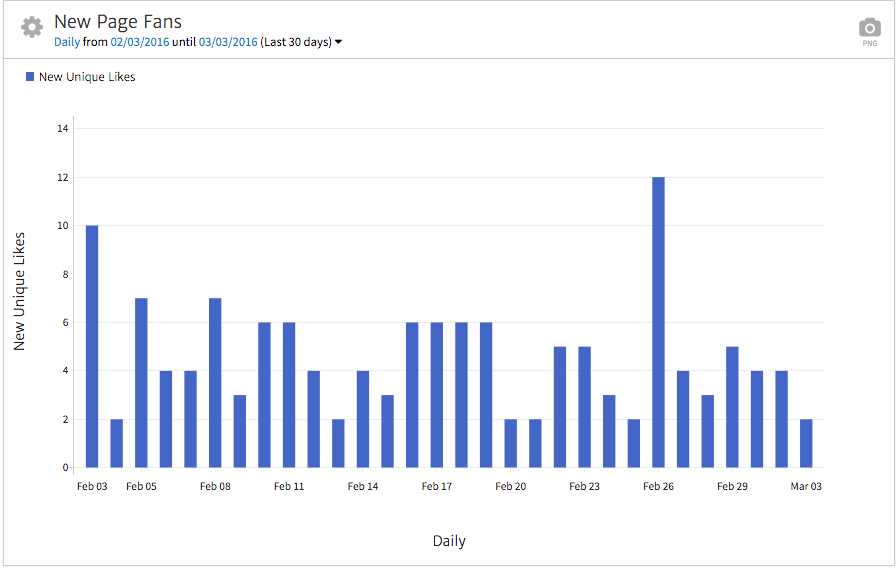Export chart as PNG camera icon
896x570 pixels.
coord(869,29)
